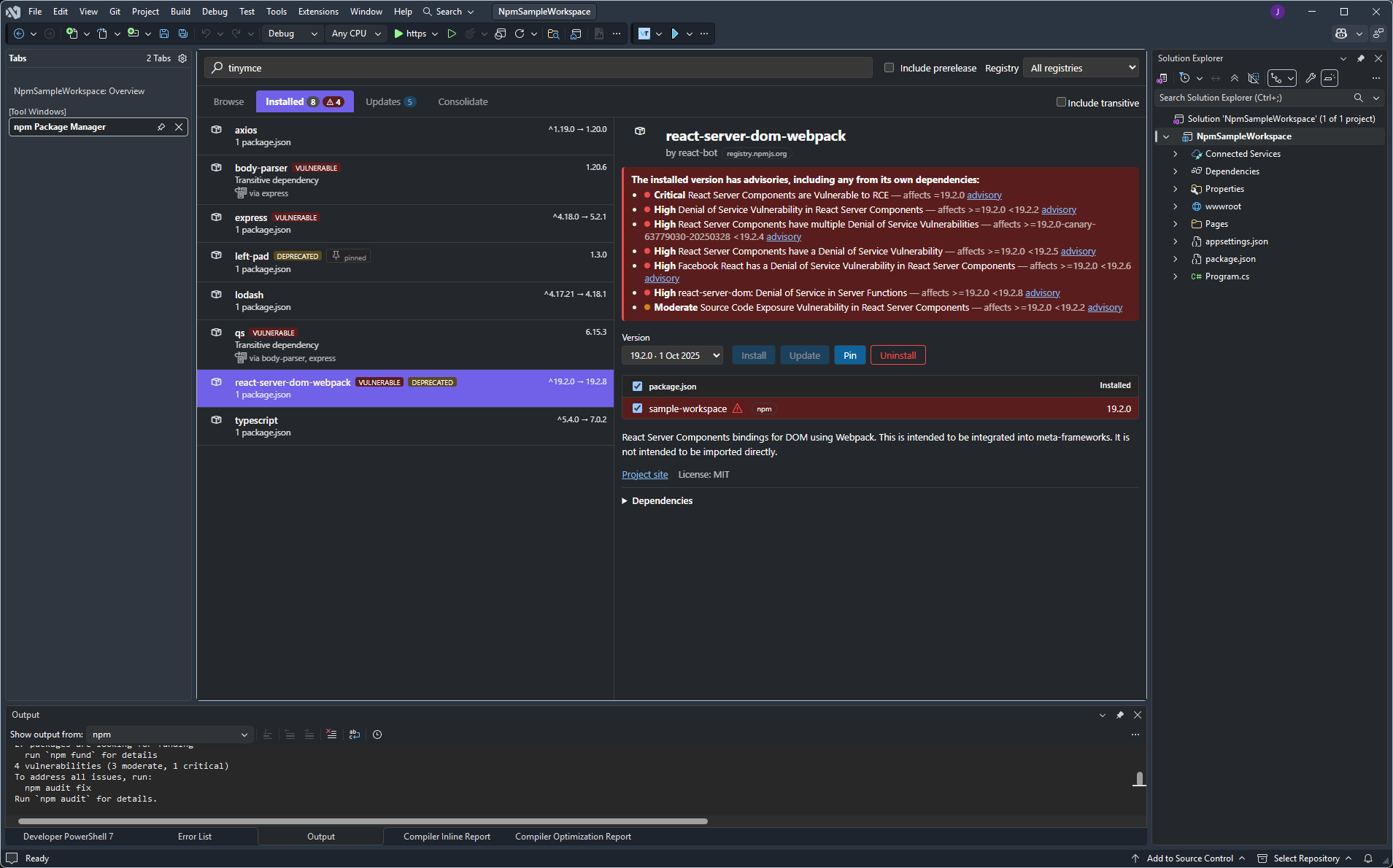Click the Uninstall button
Image resolution: width=1393 pixels, height=868 pixels.
[x=898, y=355]
